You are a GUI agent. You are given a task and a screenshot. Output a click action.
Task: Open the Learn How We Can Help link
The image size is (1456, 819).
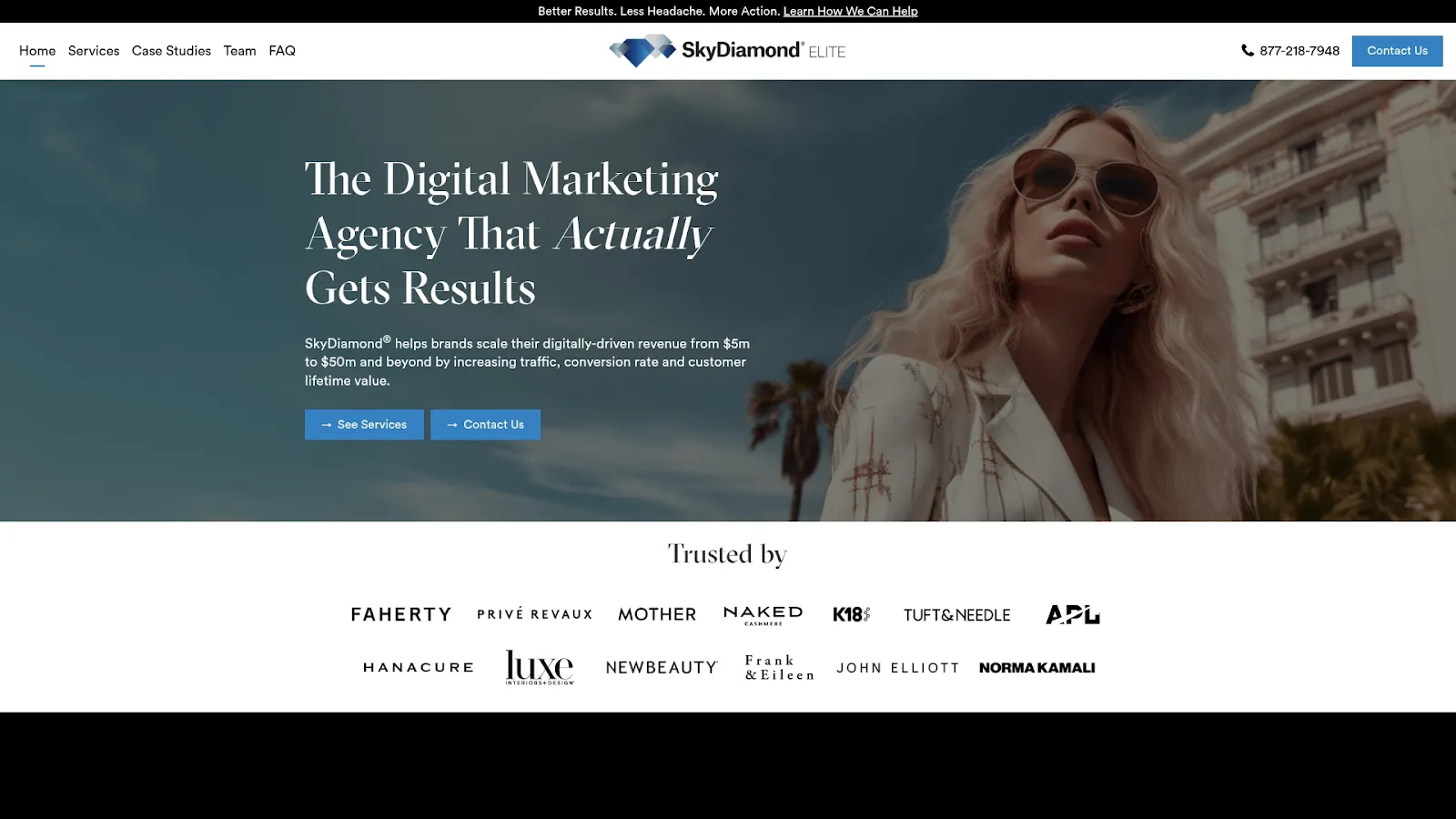point(850,11)
